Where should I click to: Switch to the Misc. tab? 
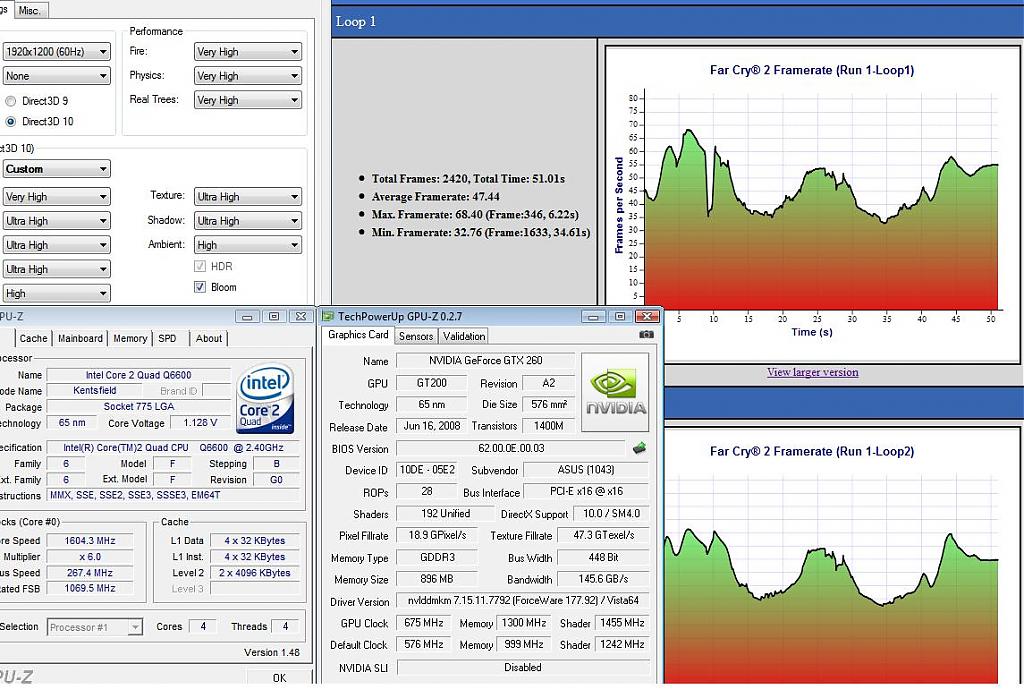pos(29,10)
